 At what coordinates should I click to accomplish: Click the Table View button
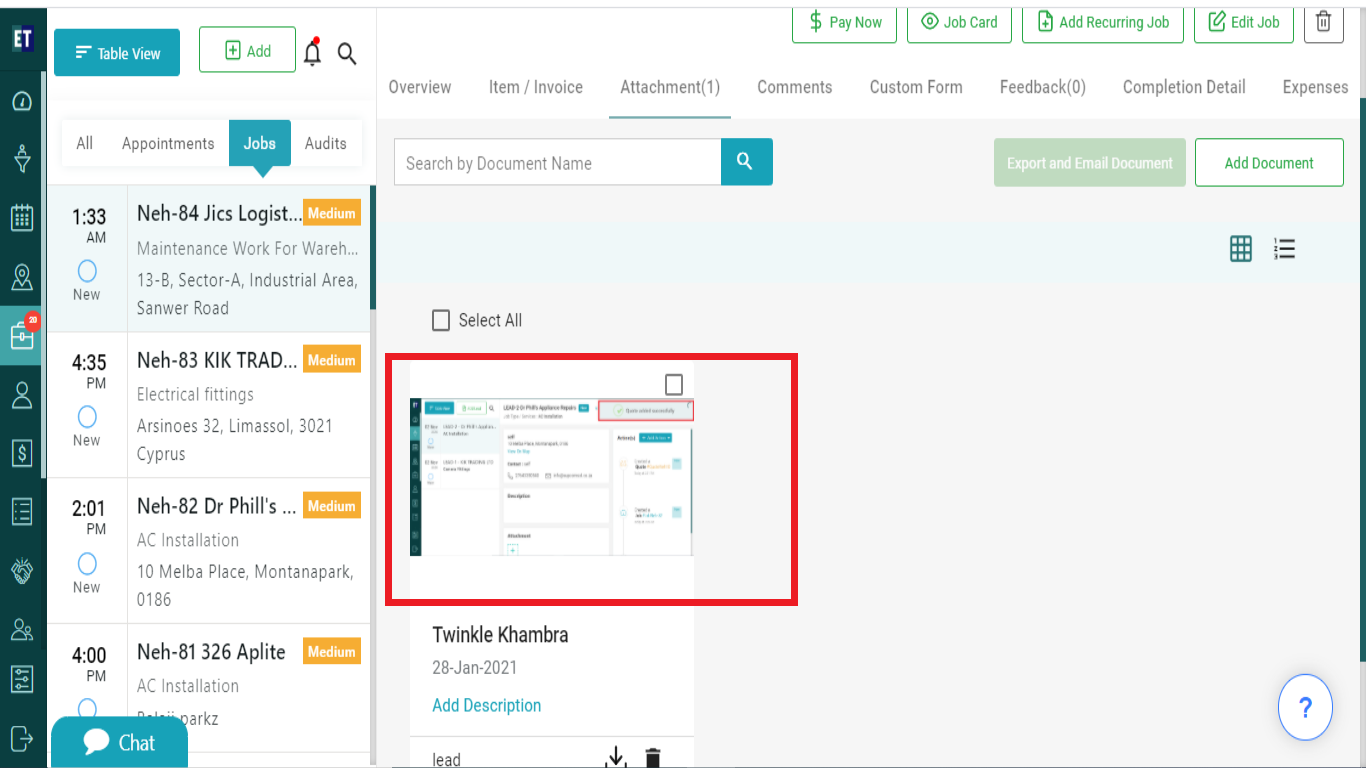click(117, 52)
